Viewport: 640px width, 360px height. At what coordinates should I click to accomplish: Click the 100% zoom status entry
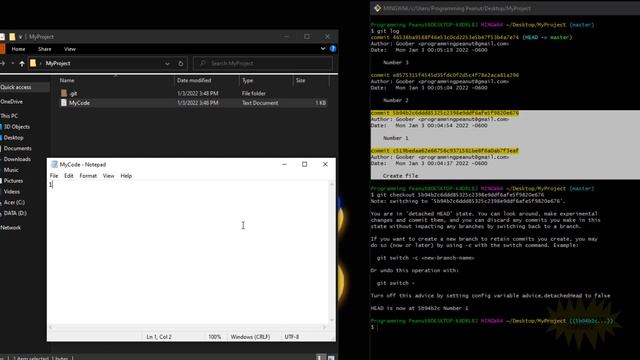(215, 337)
